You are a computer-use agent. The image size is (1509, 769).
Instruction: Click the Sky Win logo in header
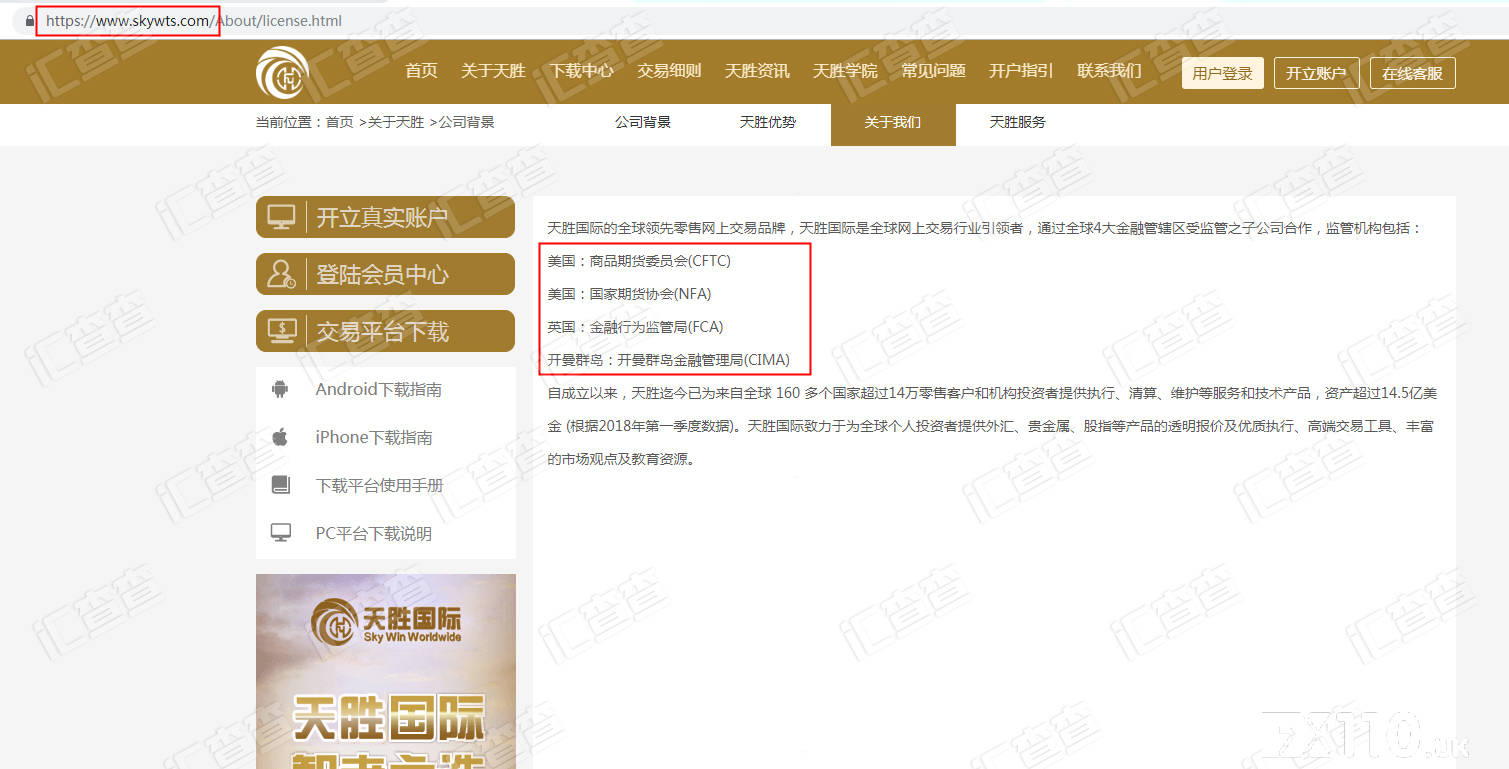(282, 72)
